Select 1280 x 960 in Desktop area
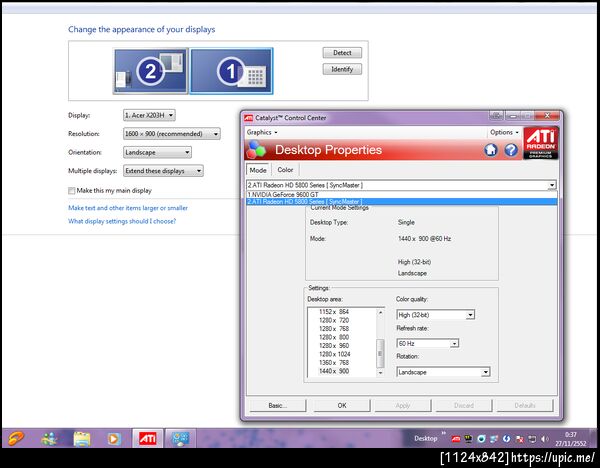Image resolution: width=600 pixels, height=468 pixels. 334,346
